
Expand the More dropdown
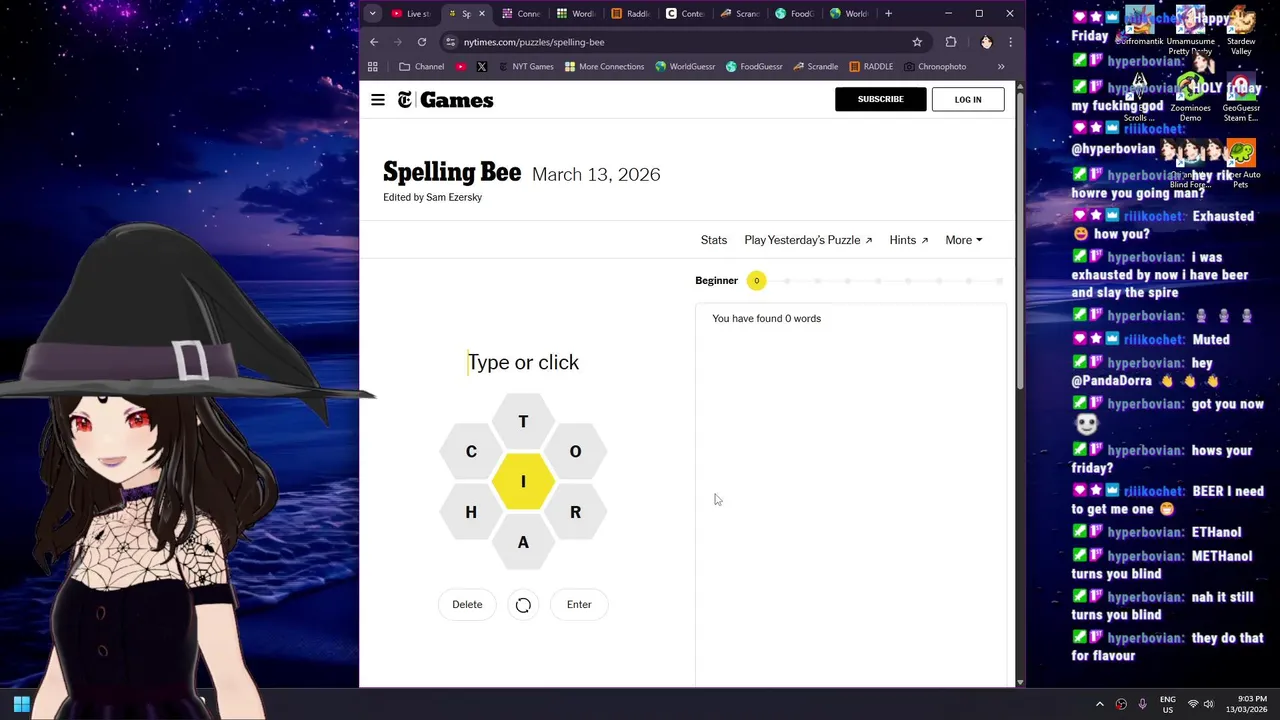tap(964, 240)
